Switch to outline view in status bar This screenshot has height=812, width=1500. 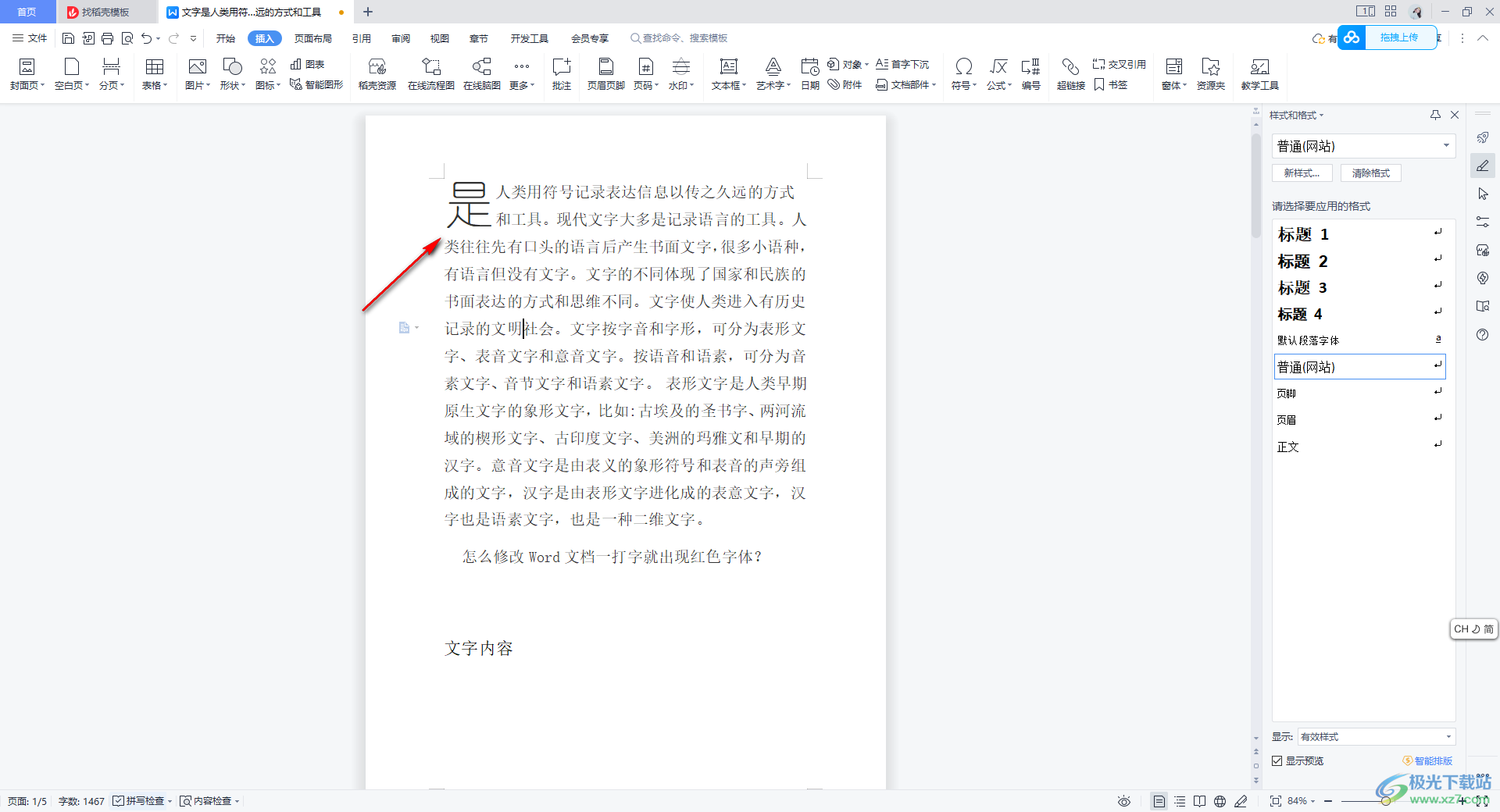(1180, 801)
